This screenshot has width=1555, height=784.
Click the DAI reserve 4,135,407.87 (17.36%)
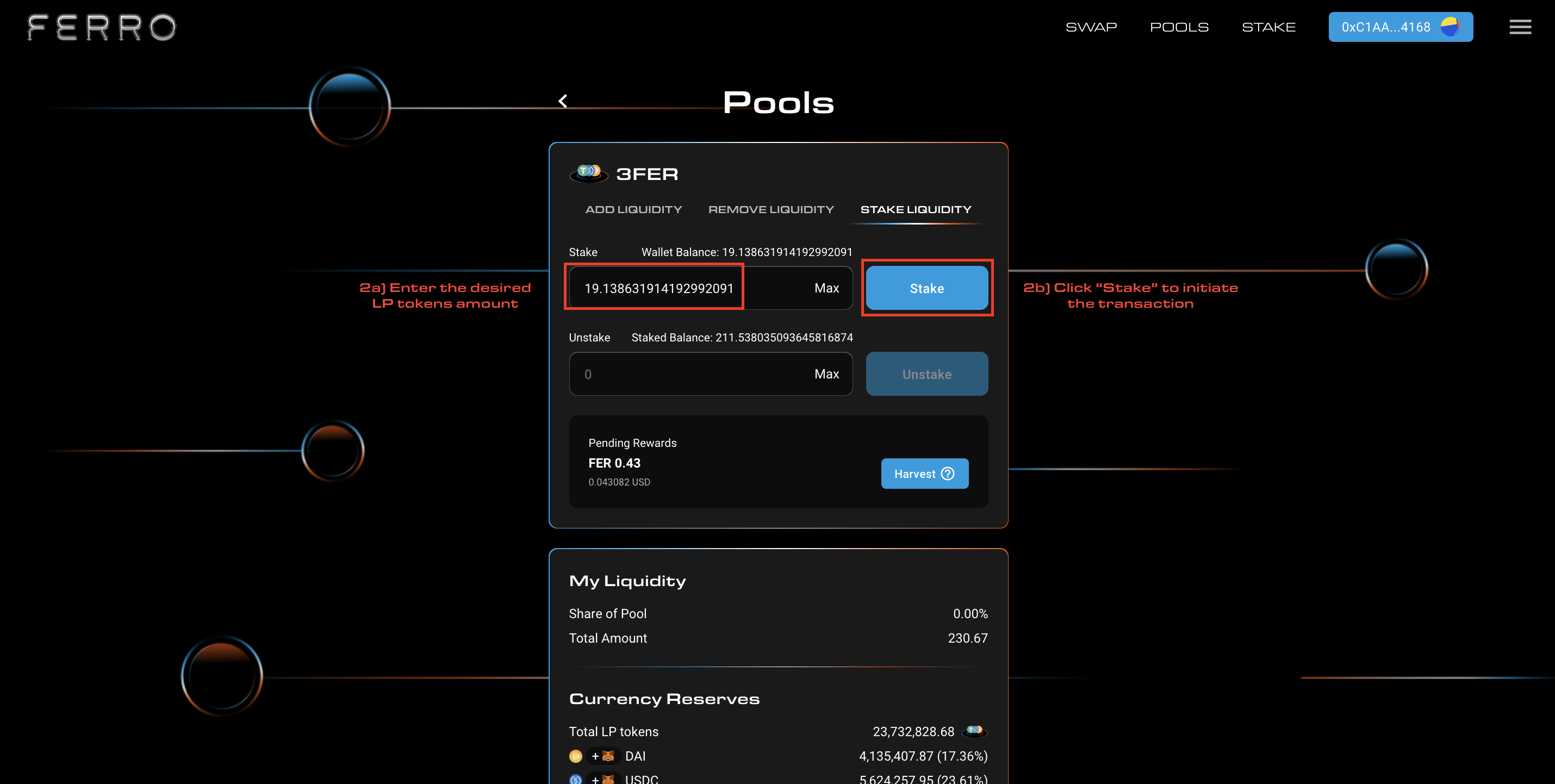[923, 756]
